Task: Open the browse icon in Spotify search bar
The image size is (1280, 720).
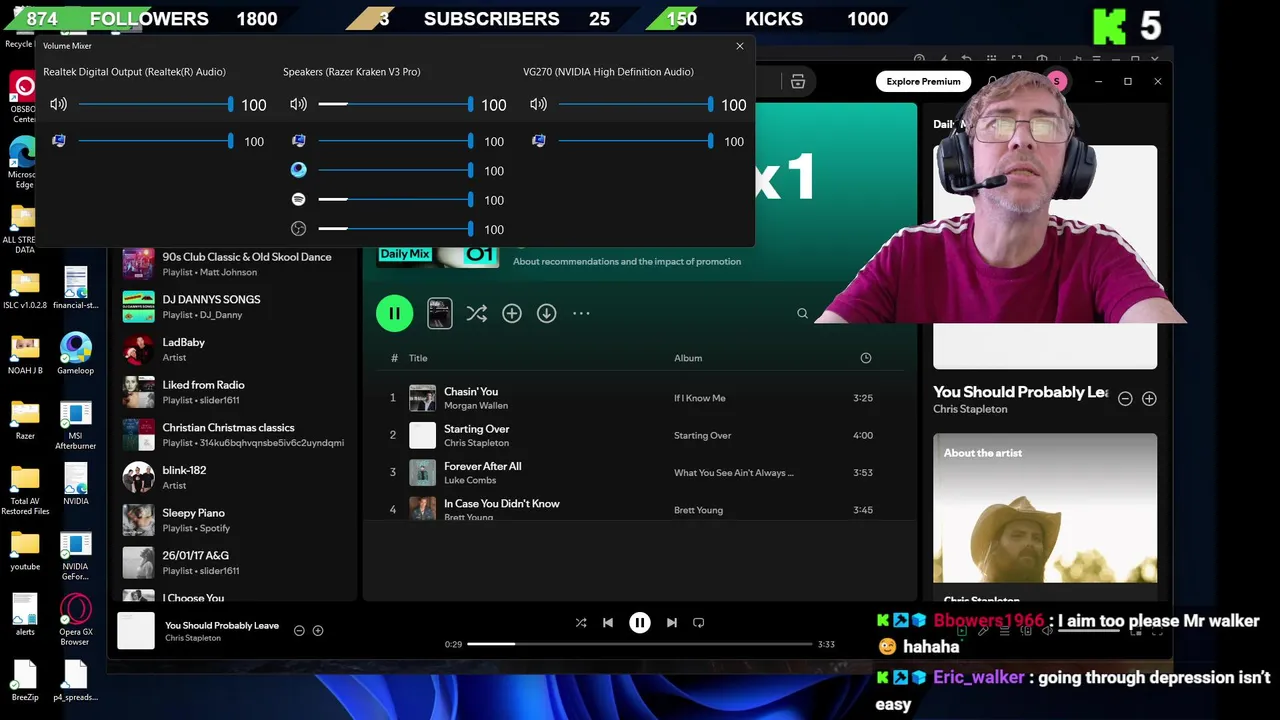Action: coord(798,81)
